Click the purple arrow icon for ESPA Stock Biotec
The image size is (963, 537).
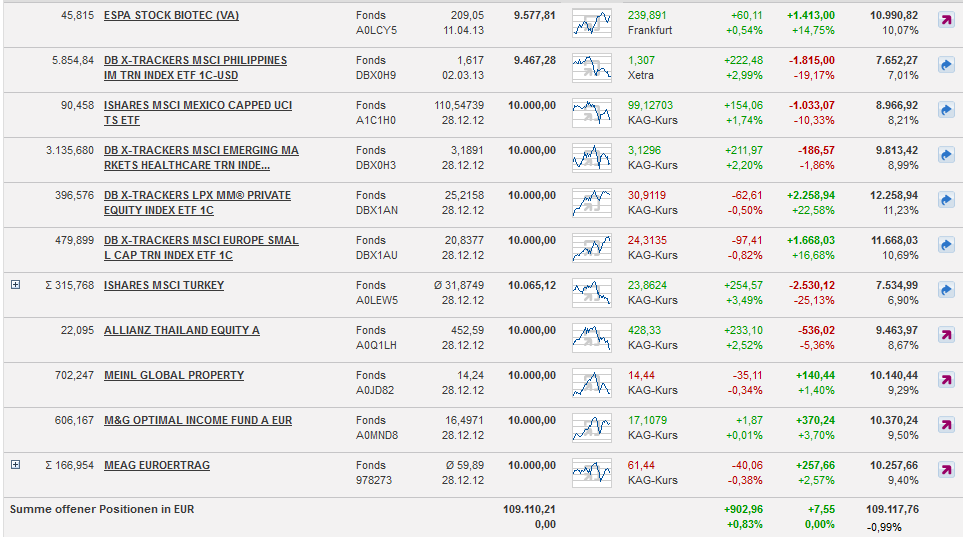(946, 20)
